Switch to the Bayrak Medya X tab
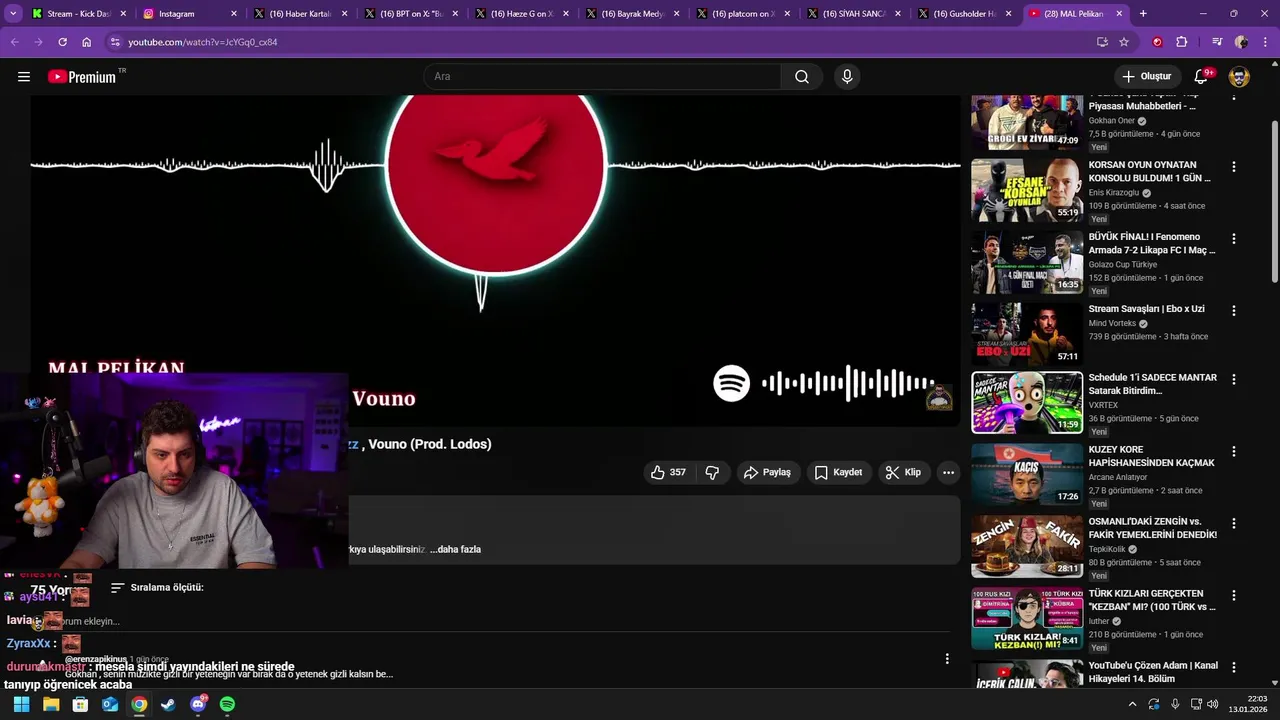 [x=632, y=14]
